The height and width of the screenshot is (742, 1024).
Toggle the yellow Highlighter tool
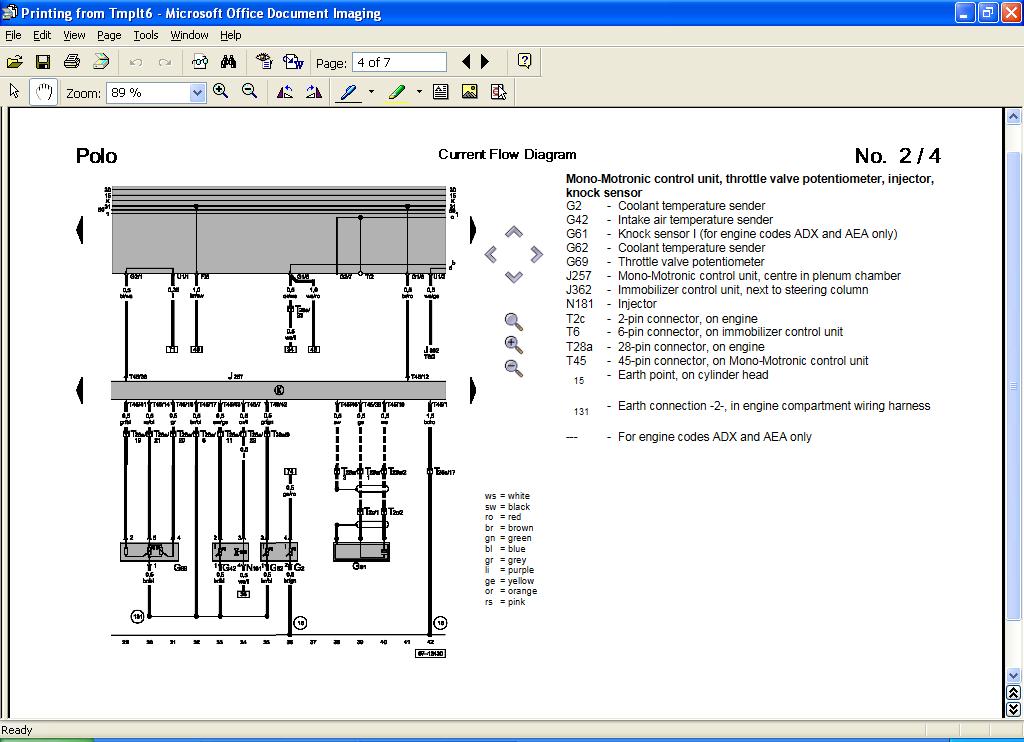(x=397, y=92)
